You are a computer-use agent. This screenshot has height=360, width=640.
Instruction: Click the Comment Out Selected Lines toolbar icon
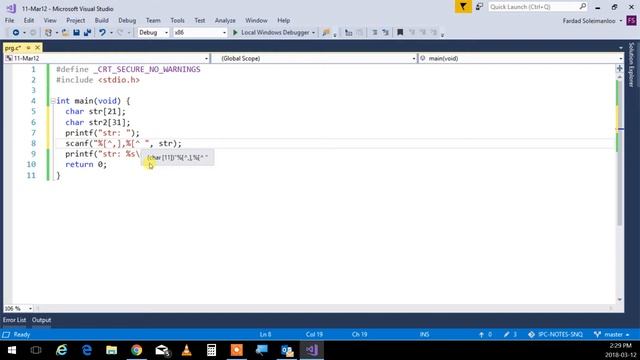[x=375, y=32]
